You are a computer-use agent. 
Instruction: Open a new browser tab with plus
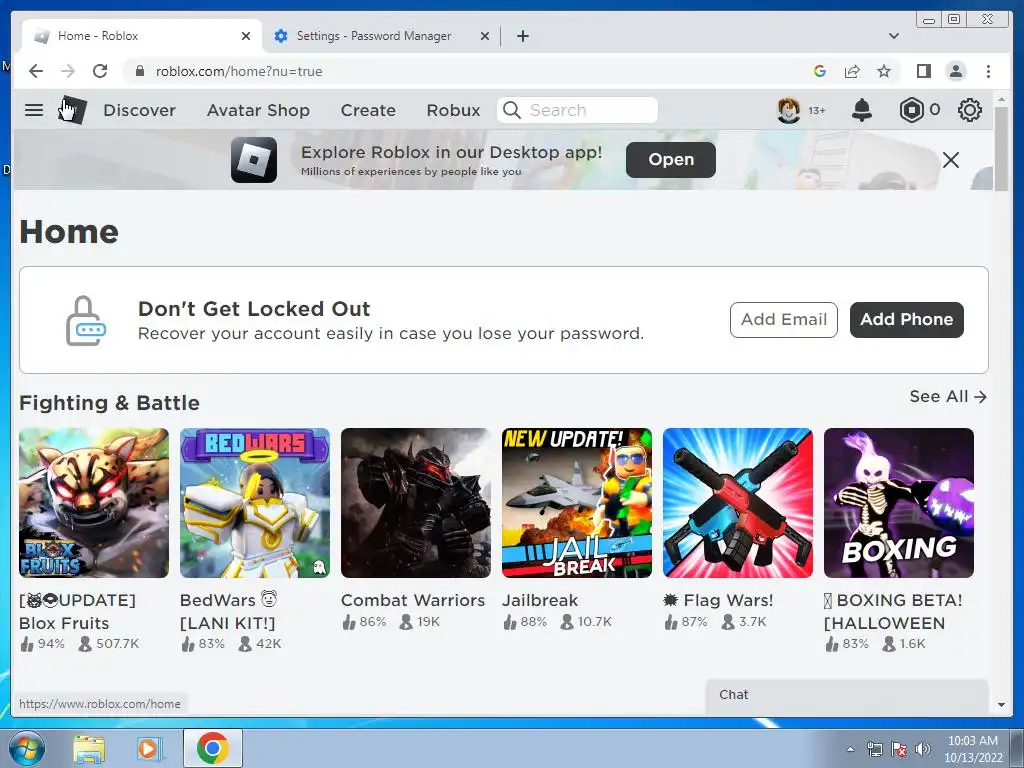[522, 36]
